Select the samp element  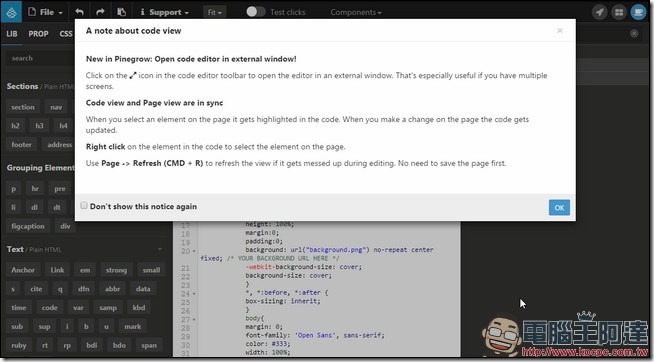[108, 307]
